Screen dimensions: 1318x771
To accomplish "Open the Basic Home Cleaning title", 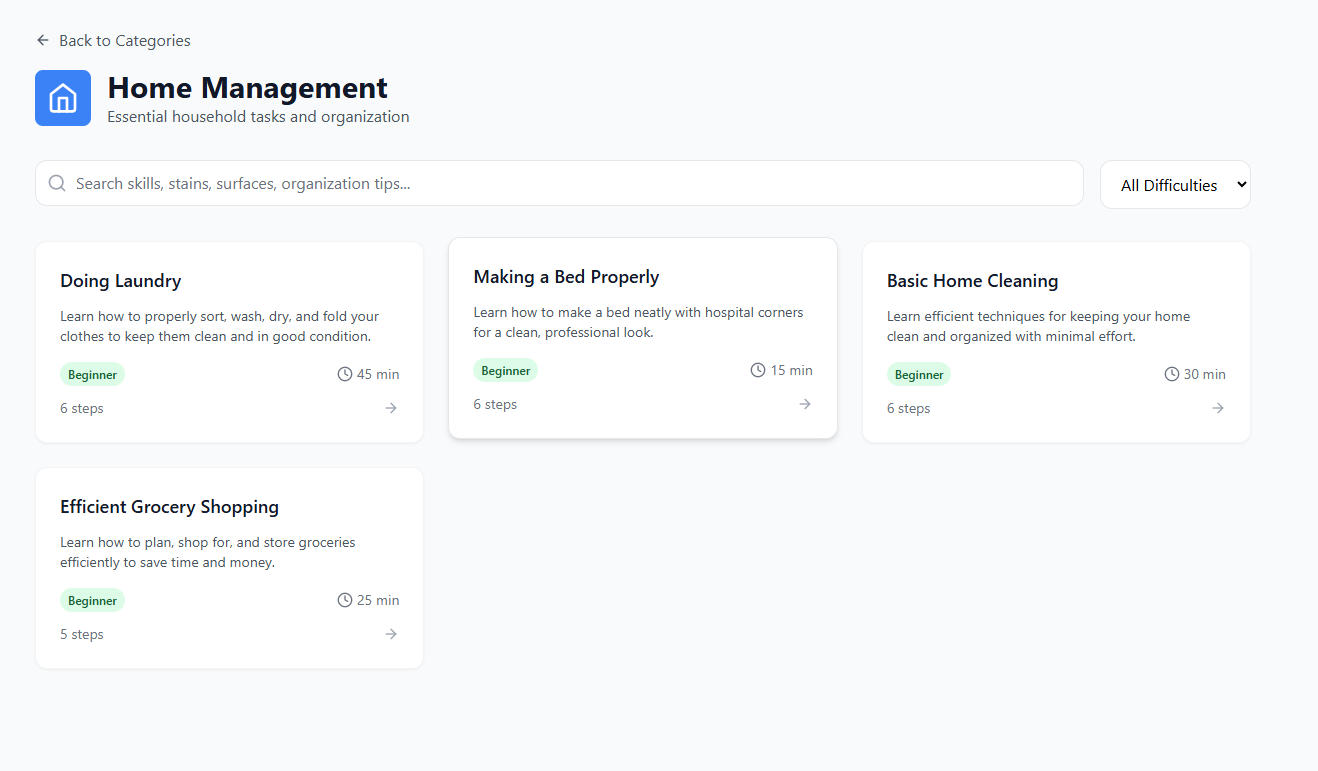I will point(972,281).
